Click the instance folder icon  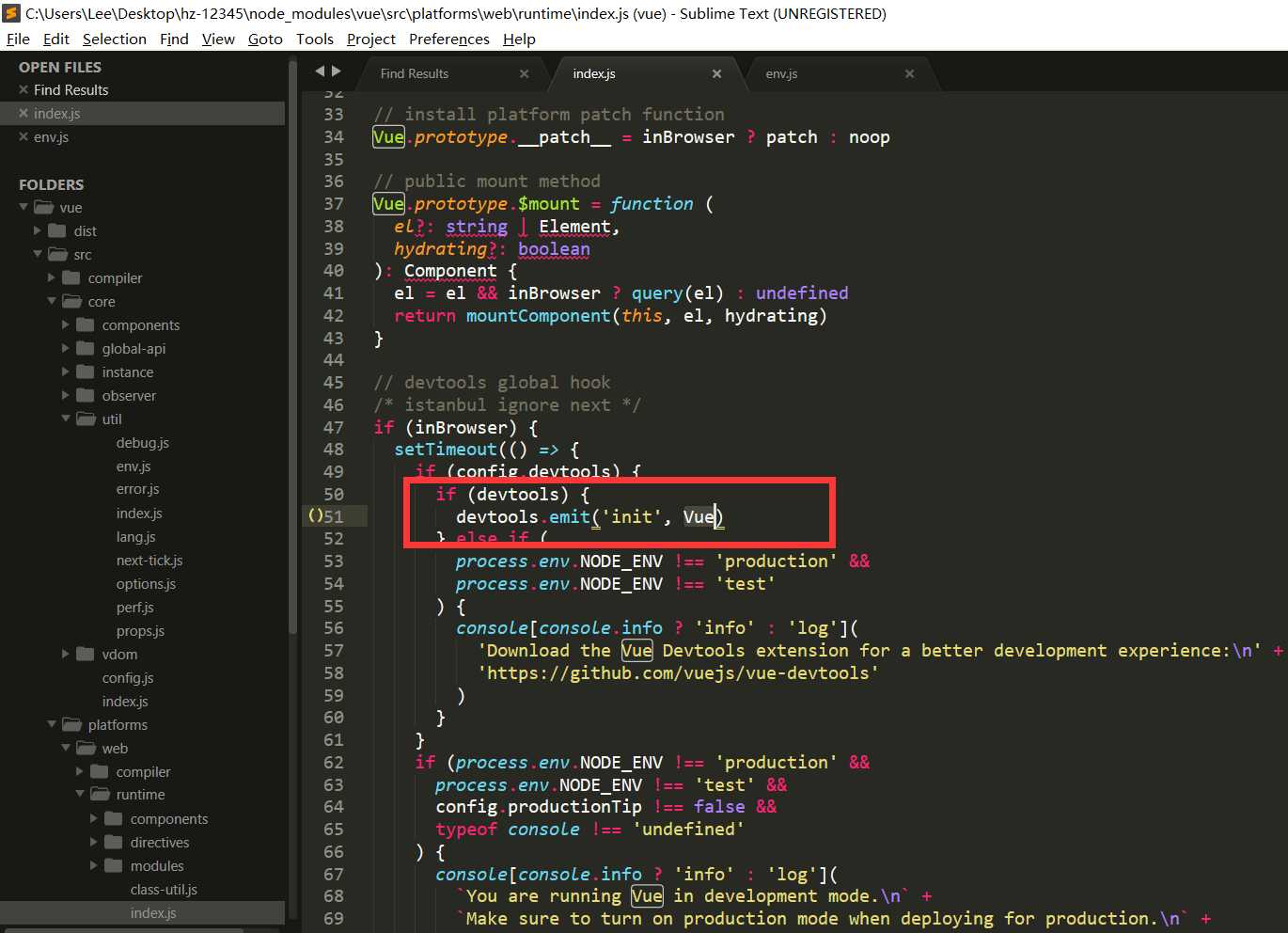86,372
